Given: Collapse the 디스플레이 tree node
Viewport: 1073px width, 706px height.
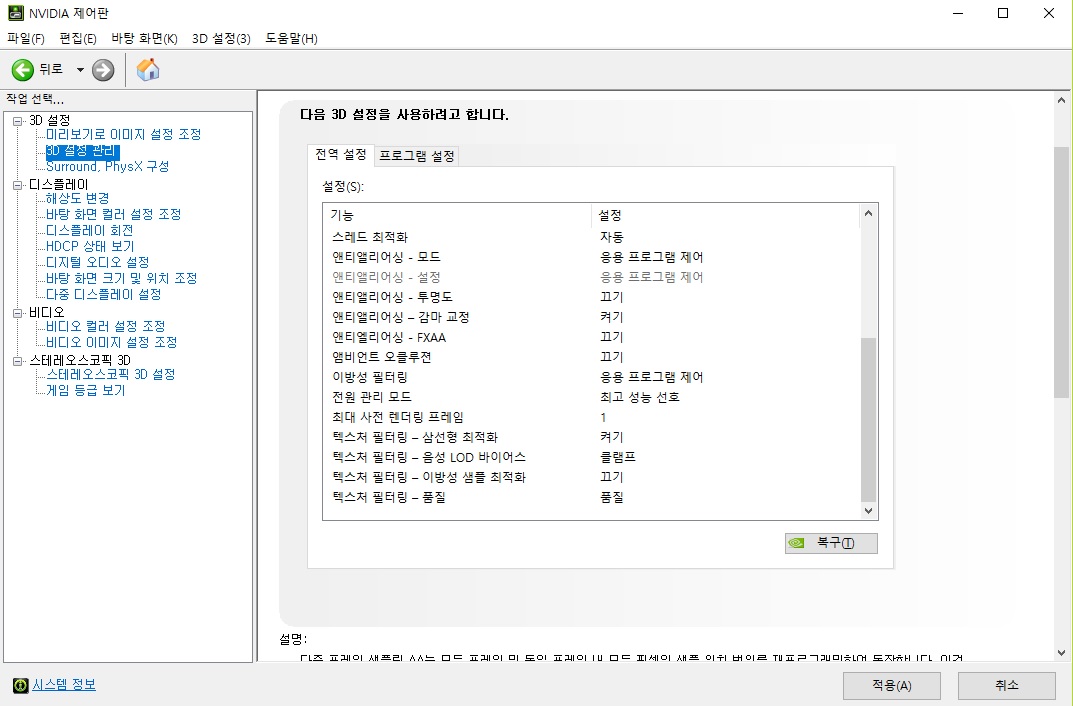Looking at the screenshot, I should pos(18,185).
